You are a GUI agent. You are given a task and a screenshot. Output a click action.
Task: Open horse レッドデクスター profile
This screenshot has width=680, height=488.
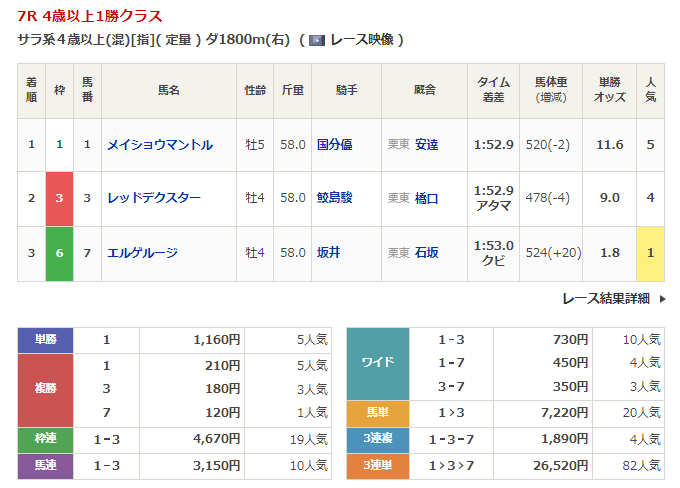[154, 198]
